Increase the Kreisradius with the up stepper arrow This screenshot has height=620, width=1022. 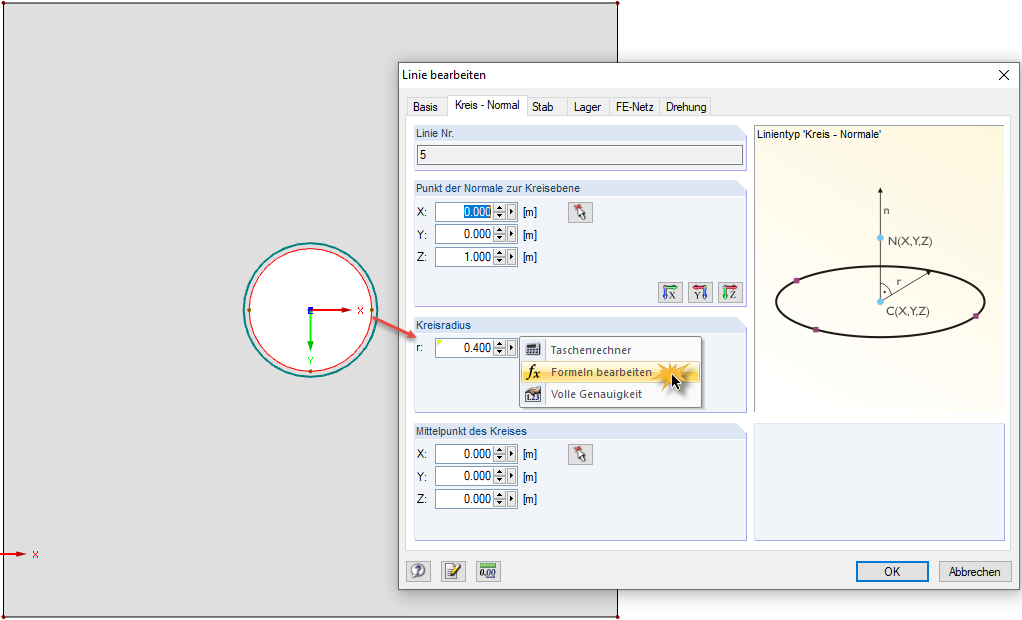coord(499,344)
